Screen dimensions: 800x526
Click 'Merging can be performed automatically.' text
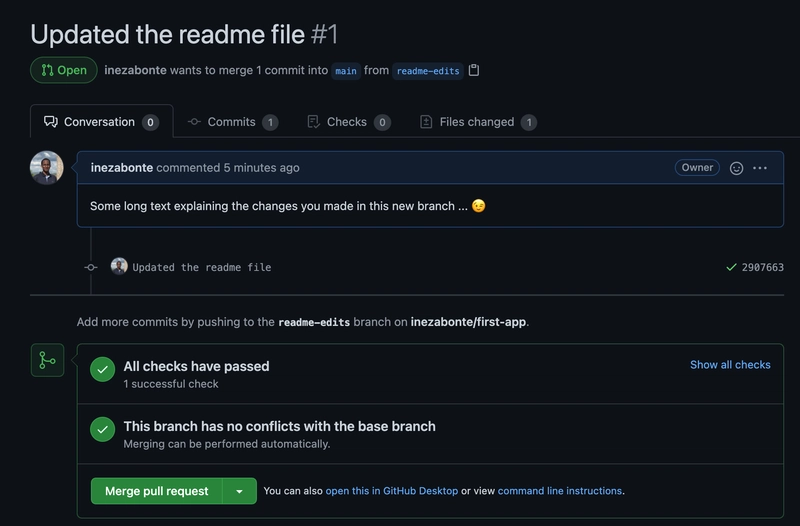click(x=227, y=444)
